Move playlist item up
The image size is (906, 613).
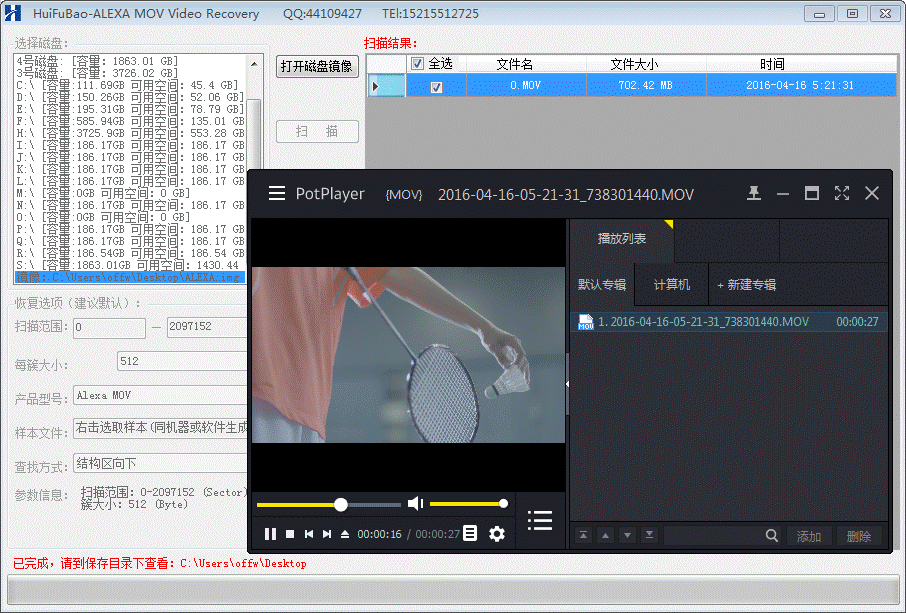pos(606,536)
